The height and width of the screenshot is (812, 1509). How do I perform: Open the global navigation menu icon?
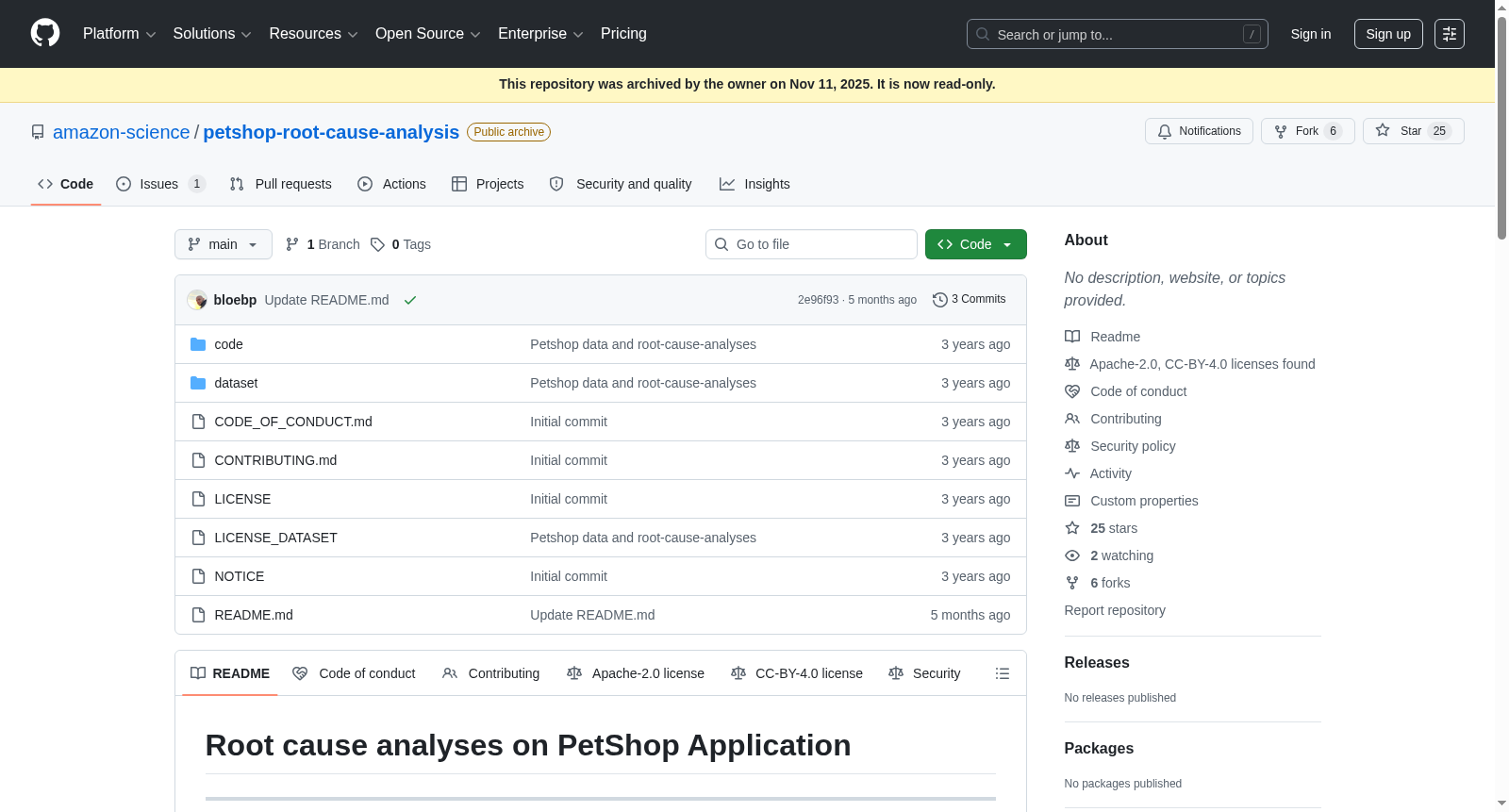click(x=1450, y=34)
